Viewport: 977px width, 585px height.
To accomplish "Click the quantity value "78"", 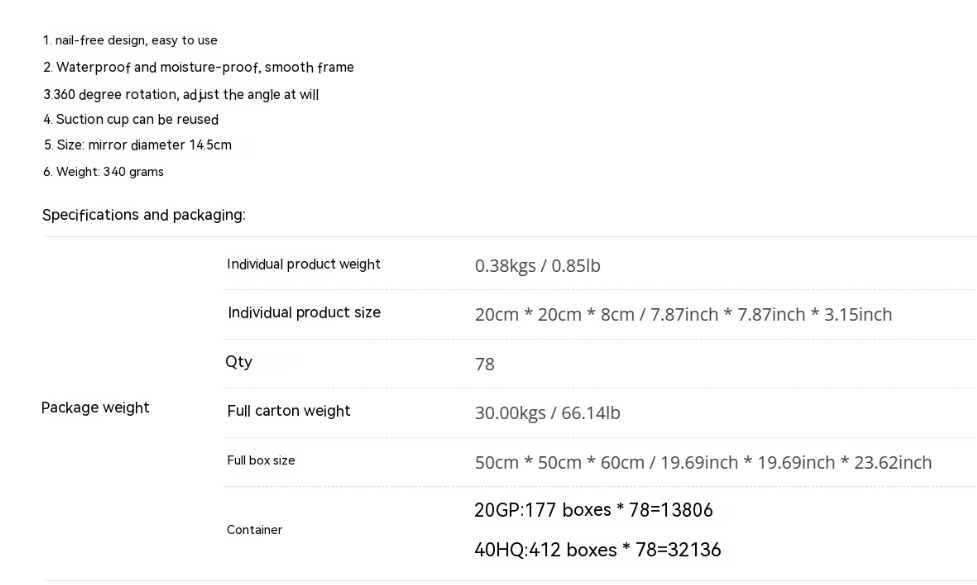I will click(x=485, y=365).
